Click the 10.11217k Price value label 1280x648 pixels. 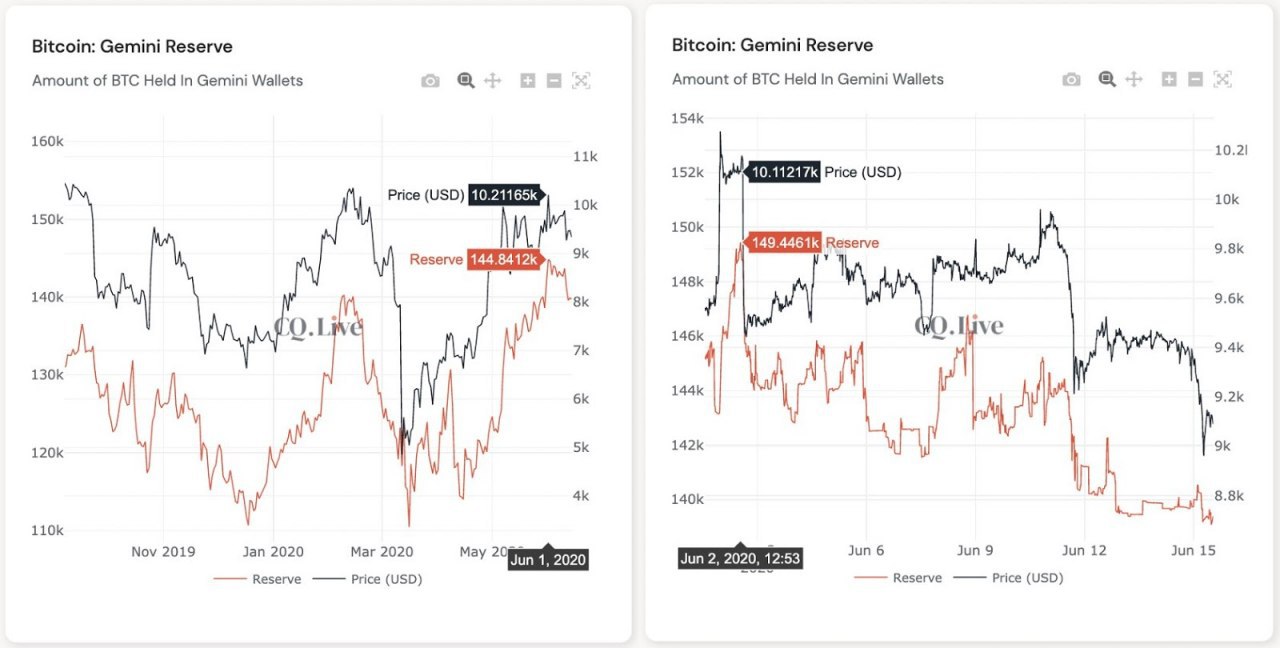[784, 172]
